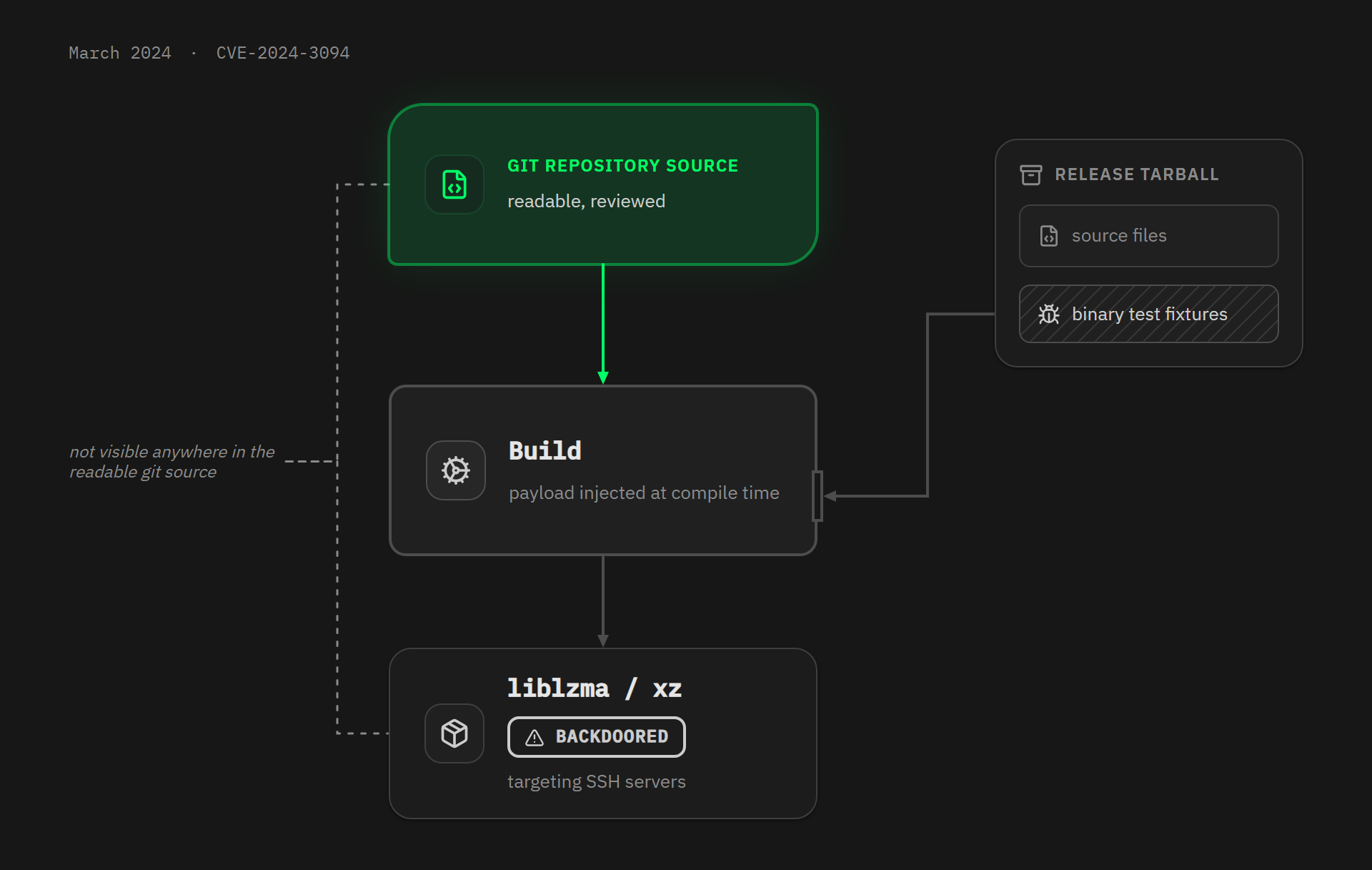Select the source files row

pyautogui.click(x=1148, y=236)
